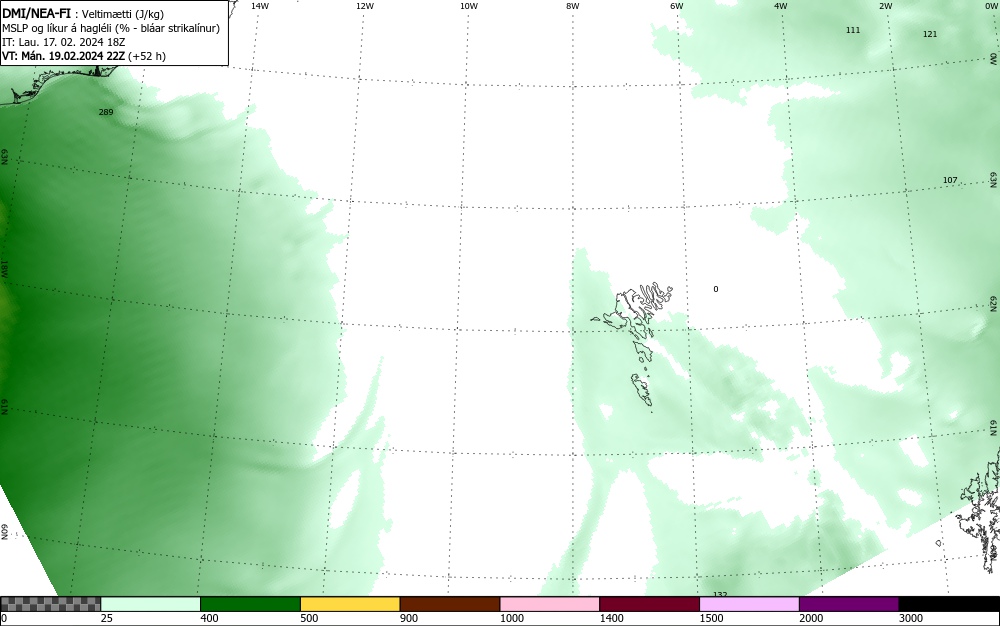Click the yellow 500–900 legend swatch

(x=350, y=604)
